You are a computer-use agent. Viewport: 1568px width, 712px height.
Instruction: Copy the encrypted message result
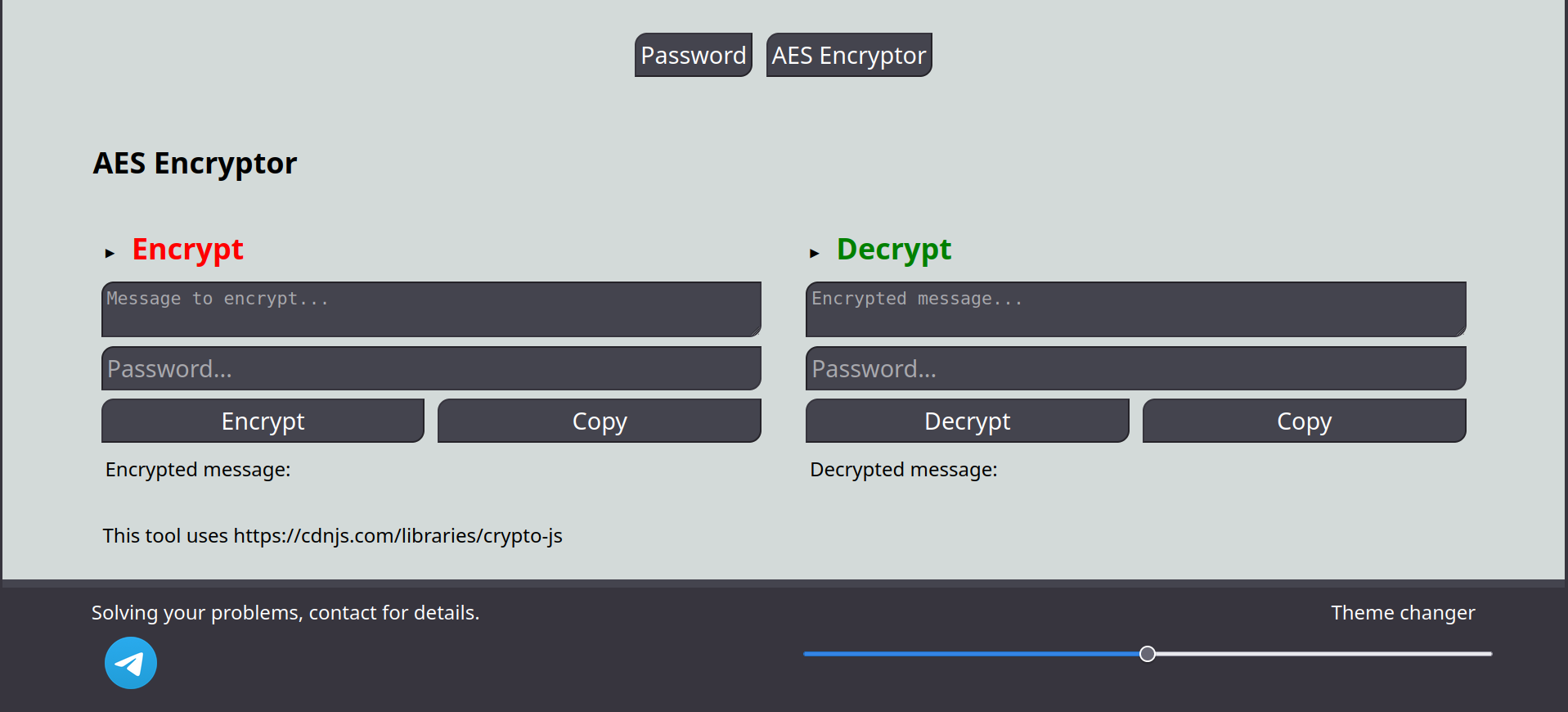tap(600, 421)
